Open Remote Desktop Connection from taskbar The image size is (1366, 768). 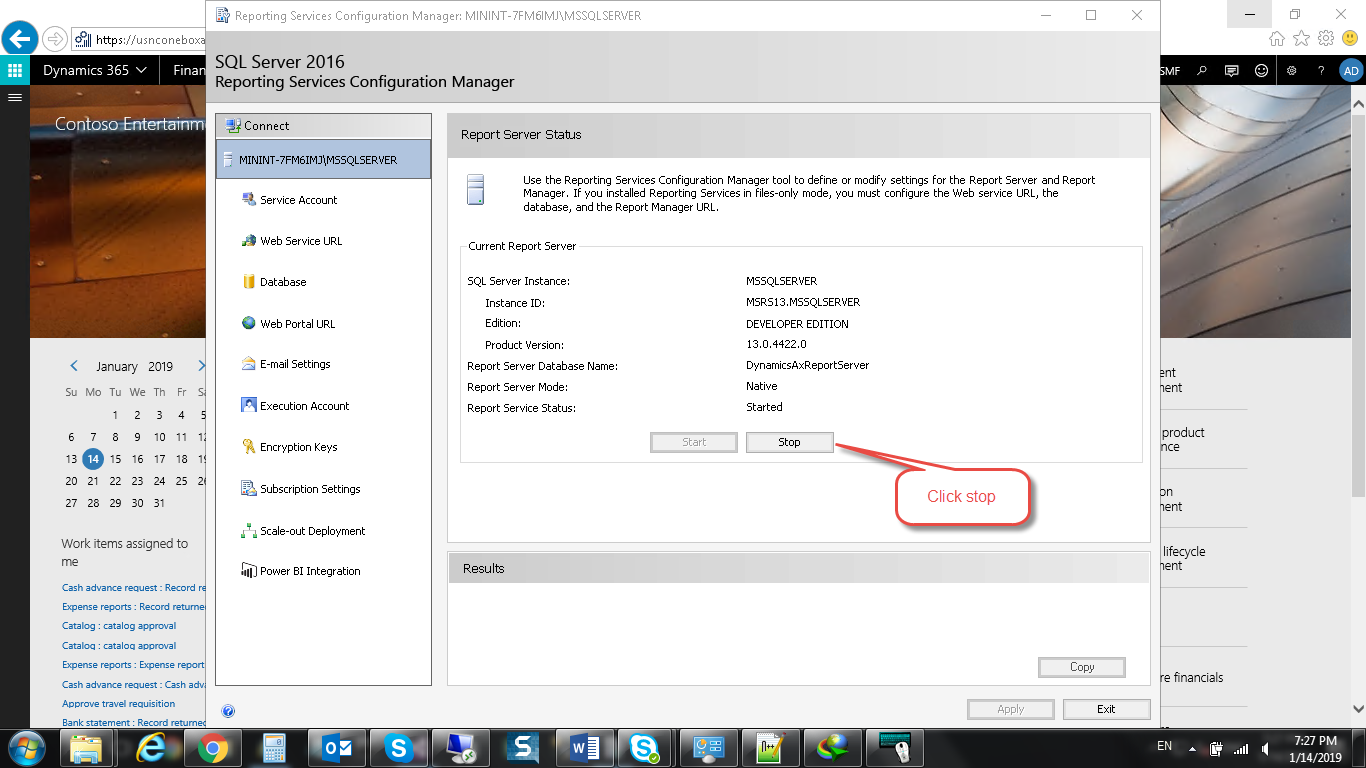click(459, 748)
